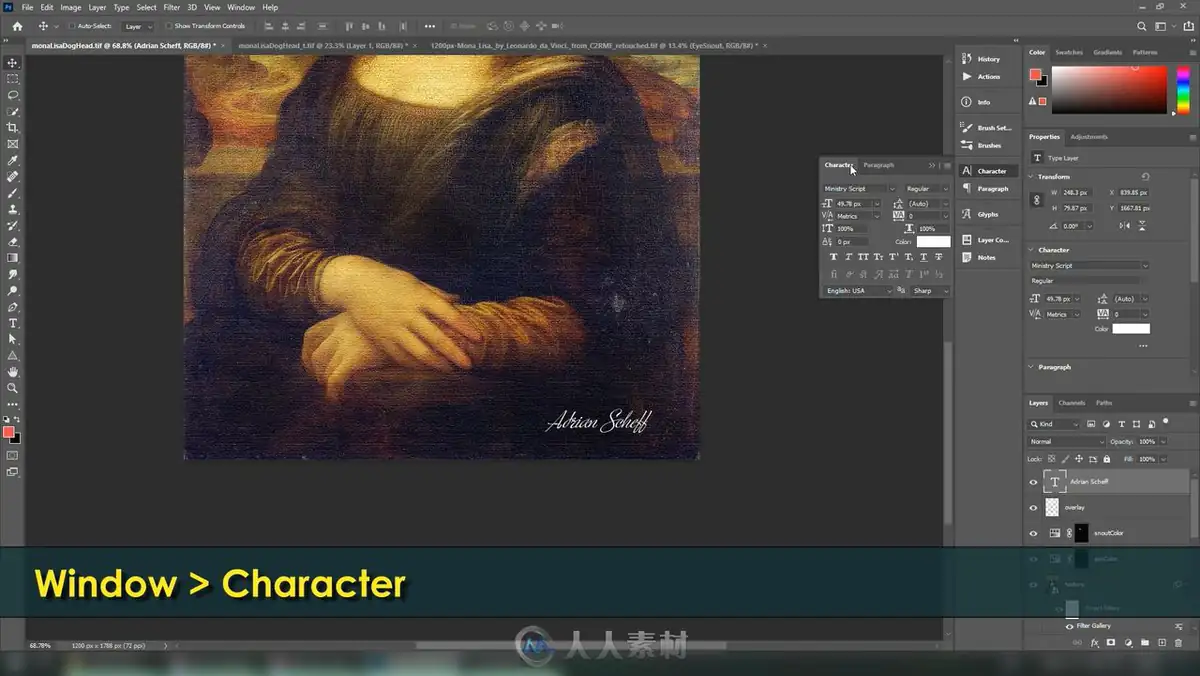Click the new group folder icon in Layers

point(1144,643)
